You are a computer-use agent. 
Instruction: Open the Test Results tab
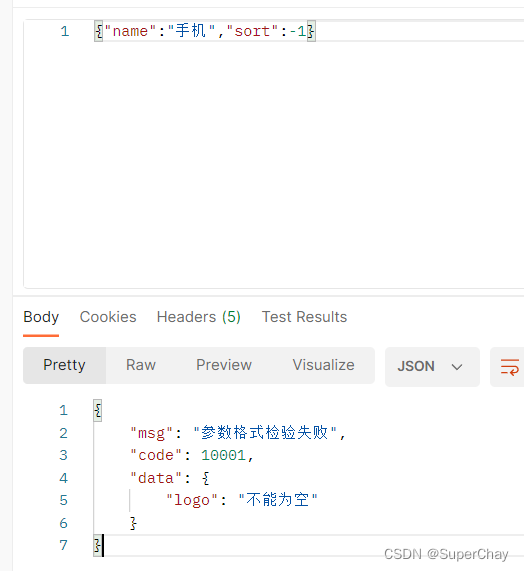[304, 317]
